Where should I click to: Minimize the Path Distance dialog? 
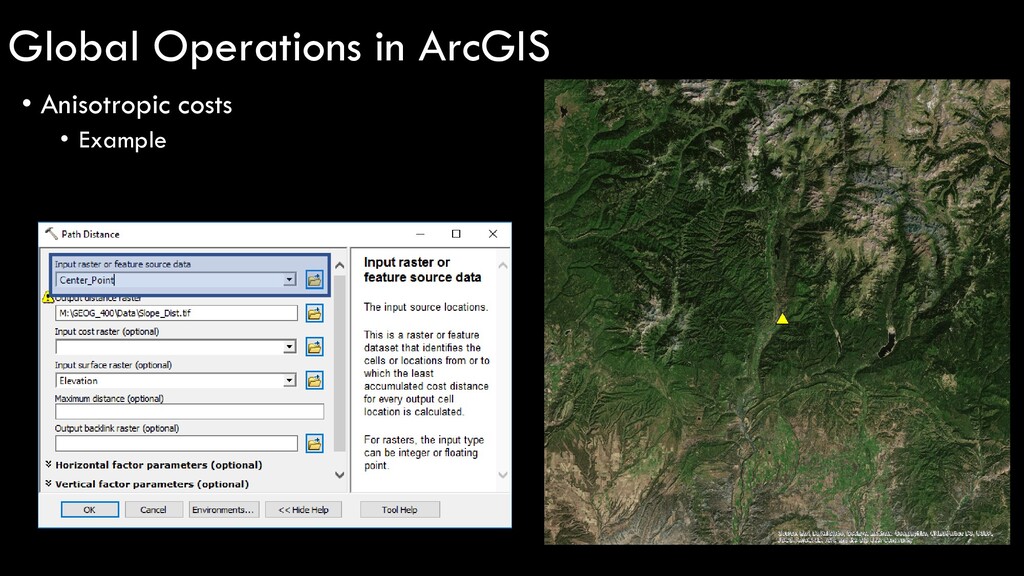coord(420,234)
